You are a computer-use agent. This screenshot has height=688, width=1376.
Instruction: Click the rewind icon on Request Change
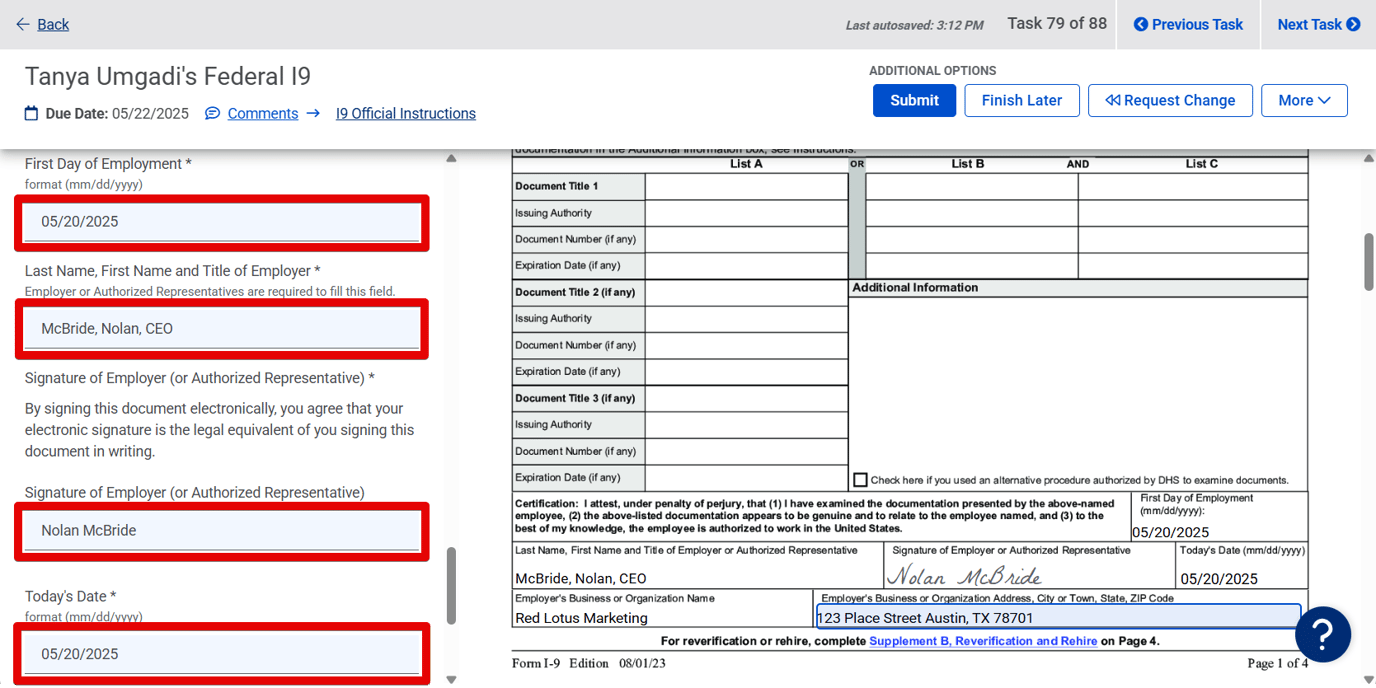tap(1113, 100)
